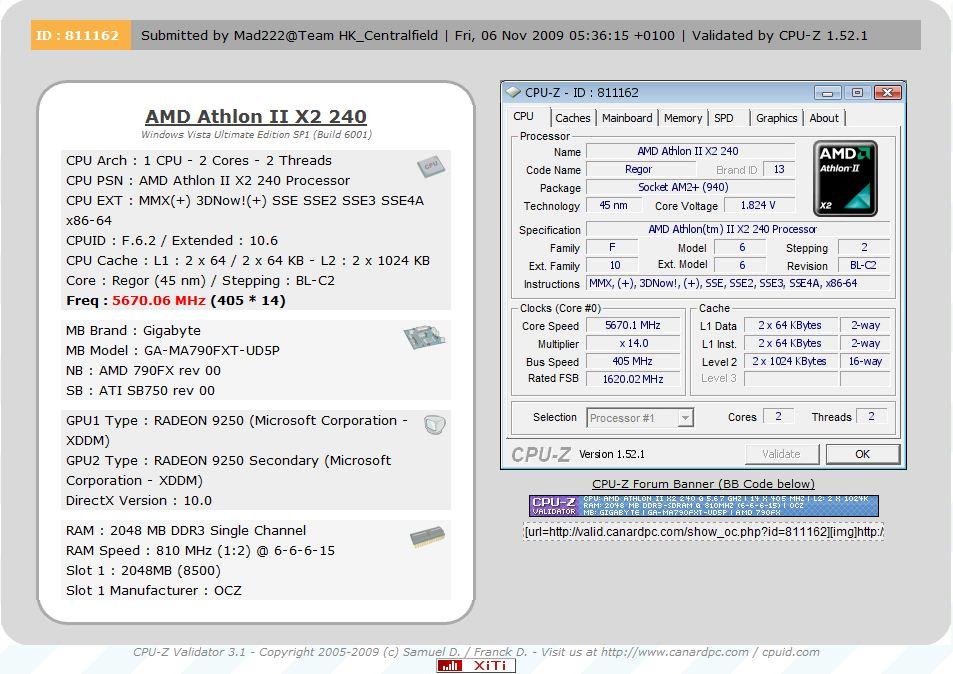The width and height of the screenshot is (953, 674).
Task: Click the Level 2 value 2 x 1024 KBytes
Action: [790, 361]
